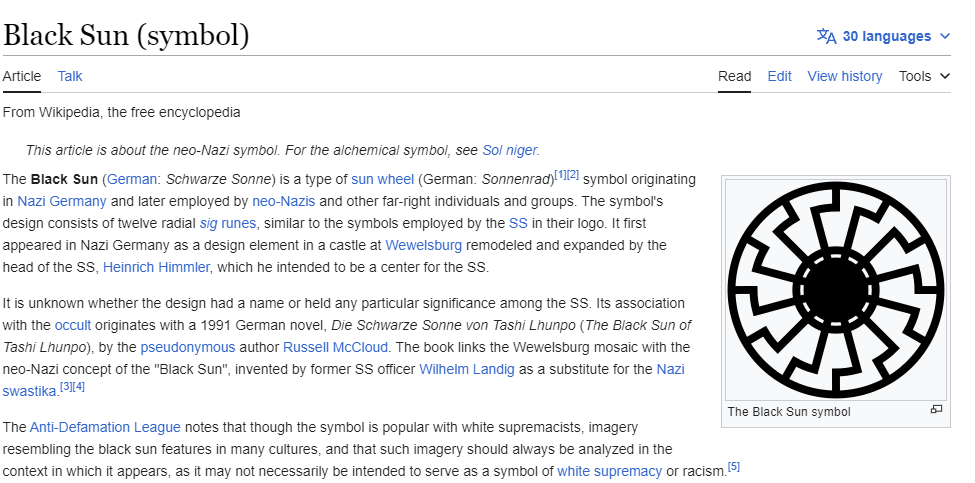975x483 pixels.
Task: Open the SS link
Action: [518, 223]
